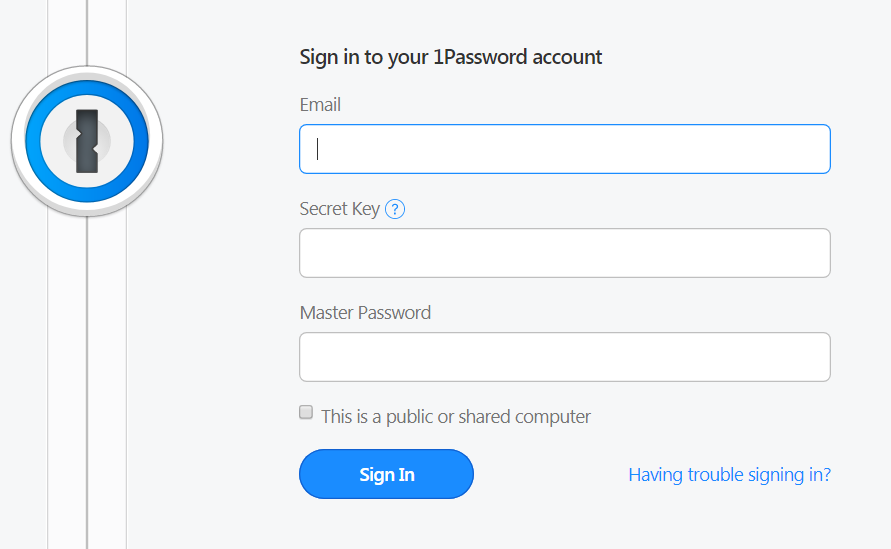
Task: Click the 'This is a public or shared computer' label
Action: (x=456, y=417)
